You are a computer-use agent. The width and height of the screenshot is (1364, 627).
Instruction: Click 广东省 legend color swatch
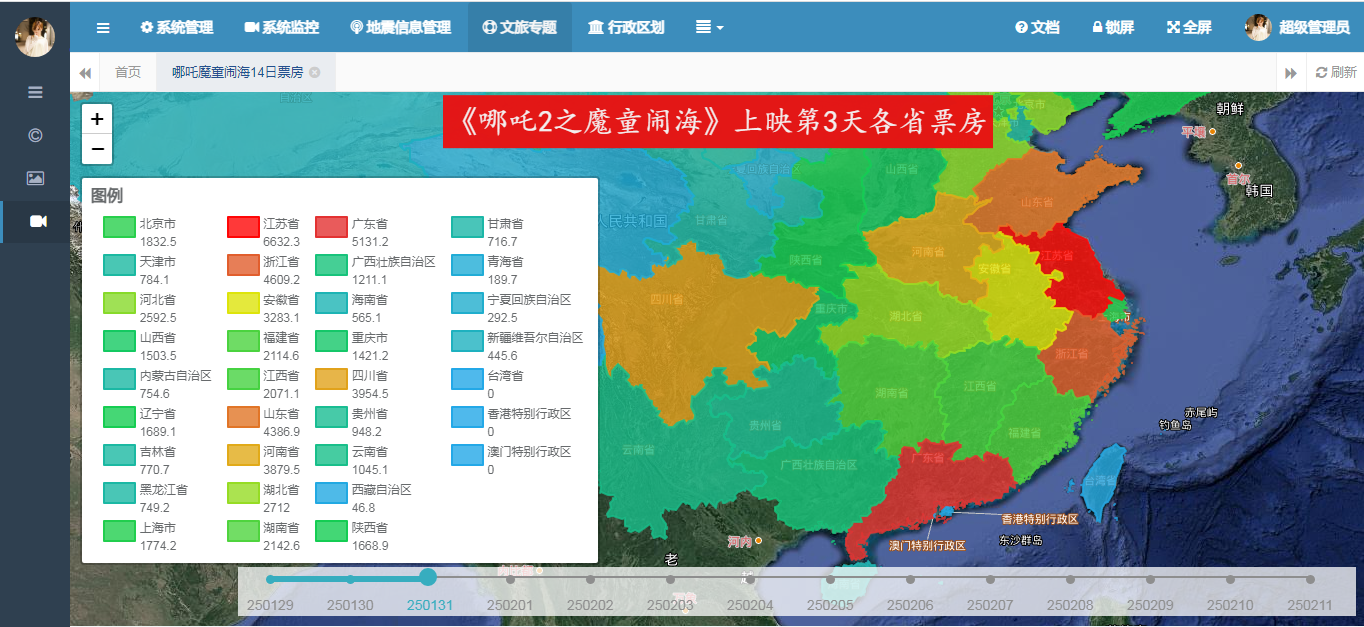tap(331, 227)
